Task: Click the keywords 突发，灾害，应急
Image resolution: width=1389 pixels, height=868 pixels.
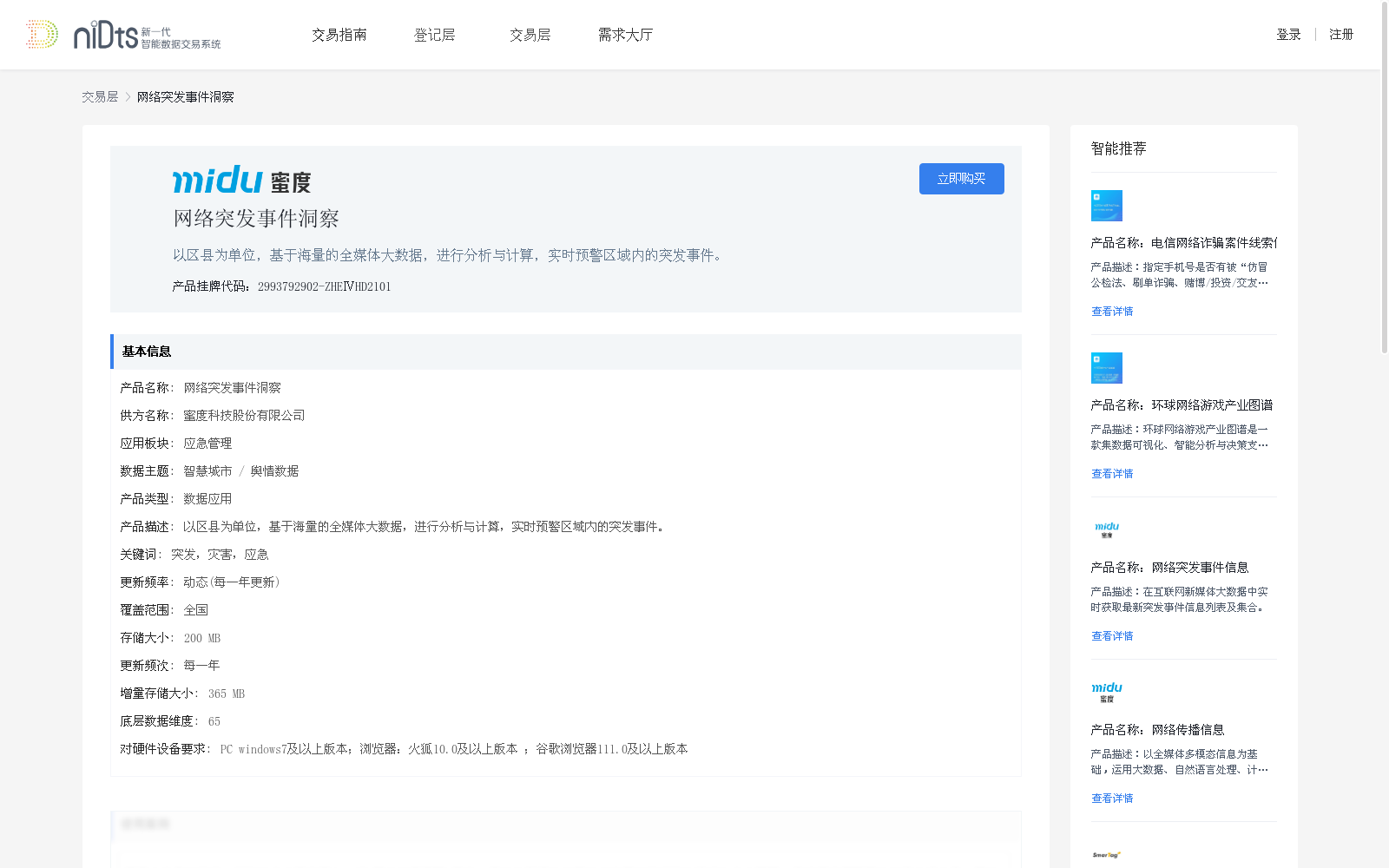Action: click(220, 555)
